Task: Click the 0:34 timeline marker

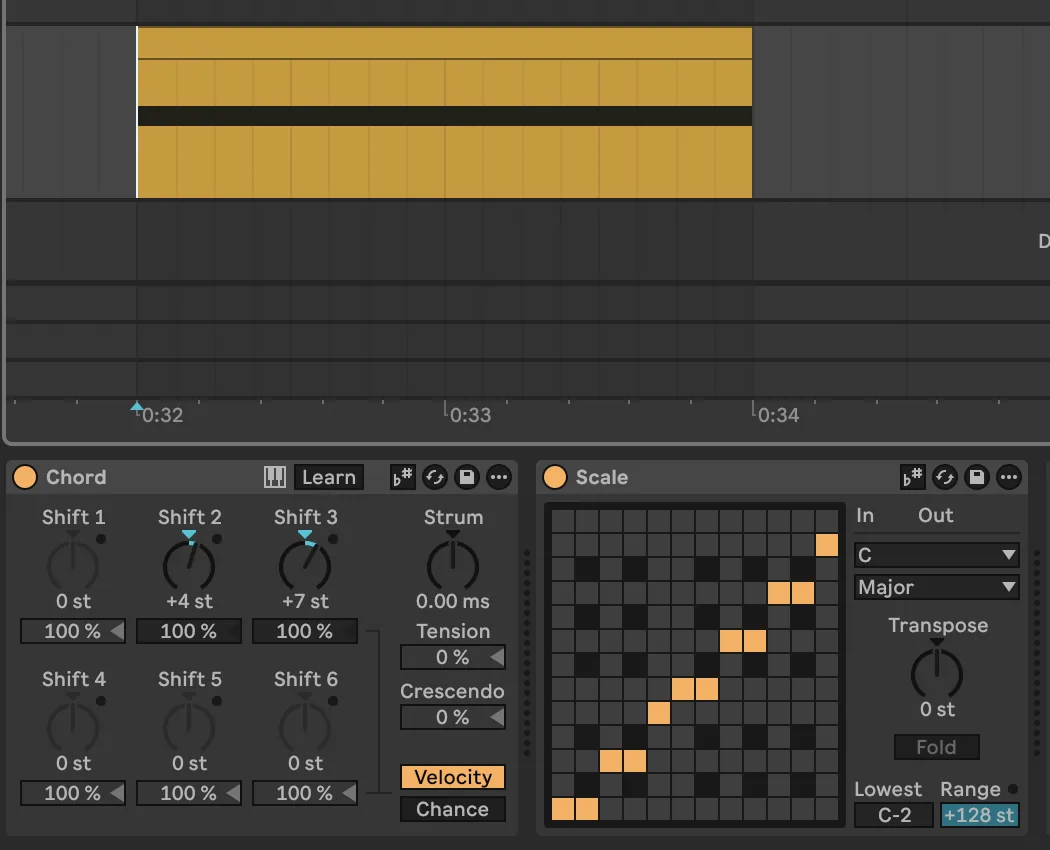Action: point(778,415)
